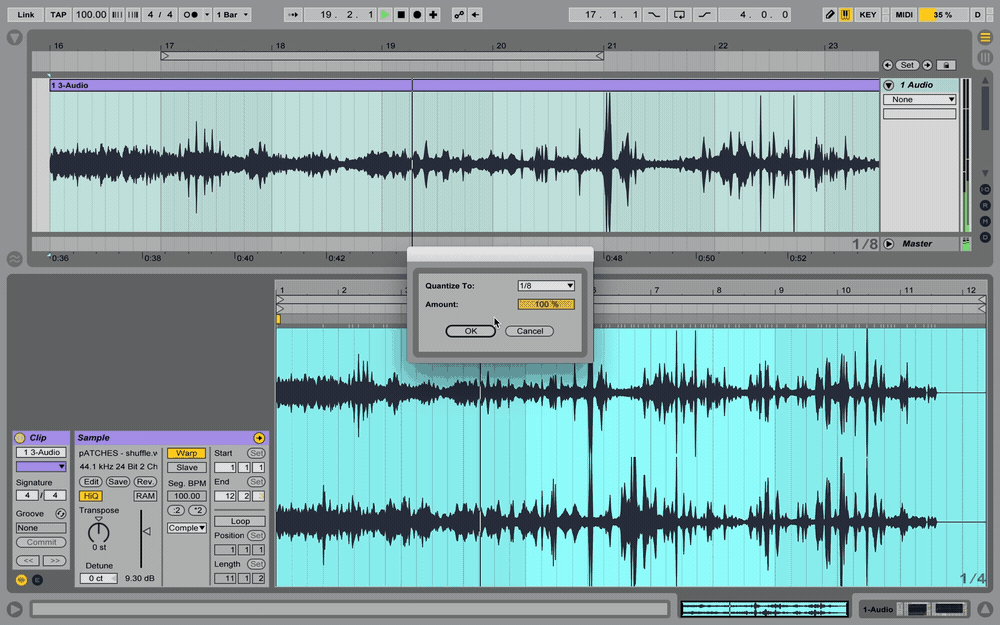
Task: Click the Follow playback arrow icon
Action: pos(293,15)
